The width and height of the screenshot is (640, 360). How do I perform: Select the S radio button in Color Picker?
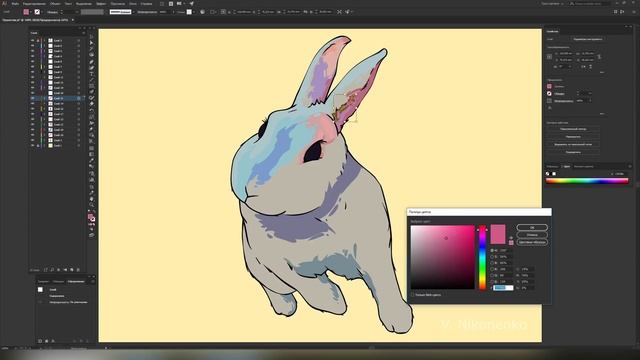point(492,257)
